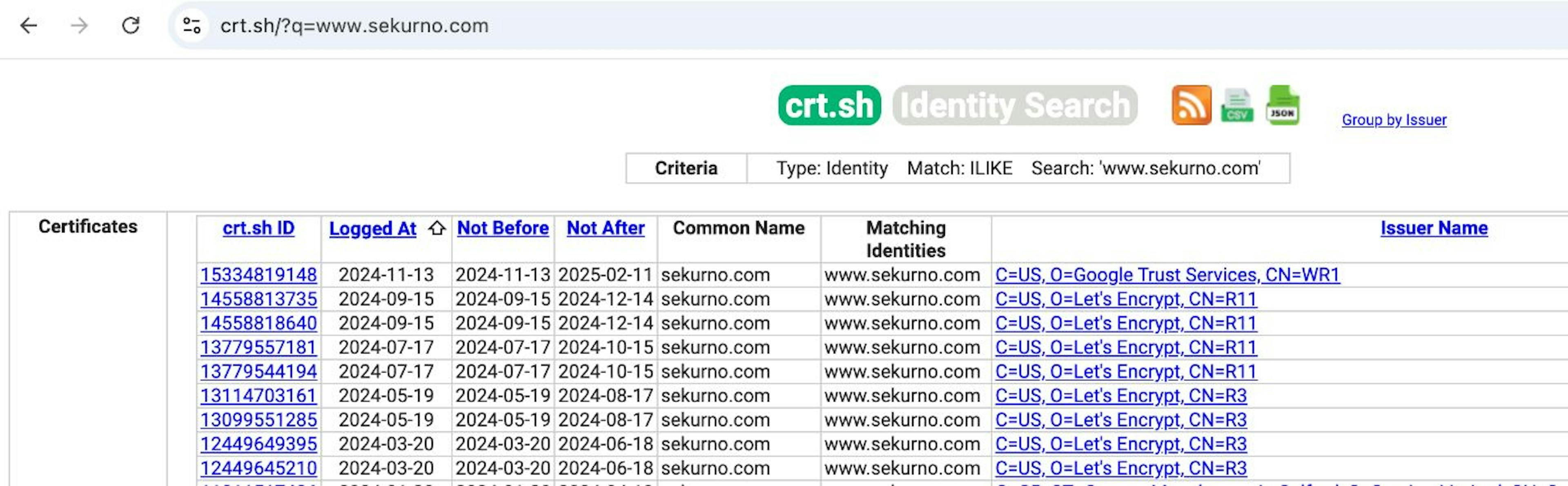Open certificate ID 12449649395
1568x486 pixels.
tap(259, 444)
